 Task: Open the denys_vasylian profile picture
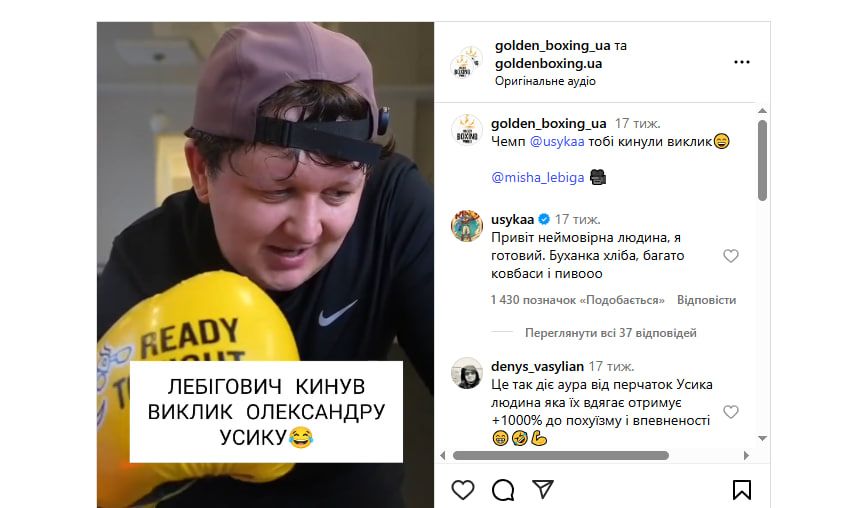tap(467, 373)
